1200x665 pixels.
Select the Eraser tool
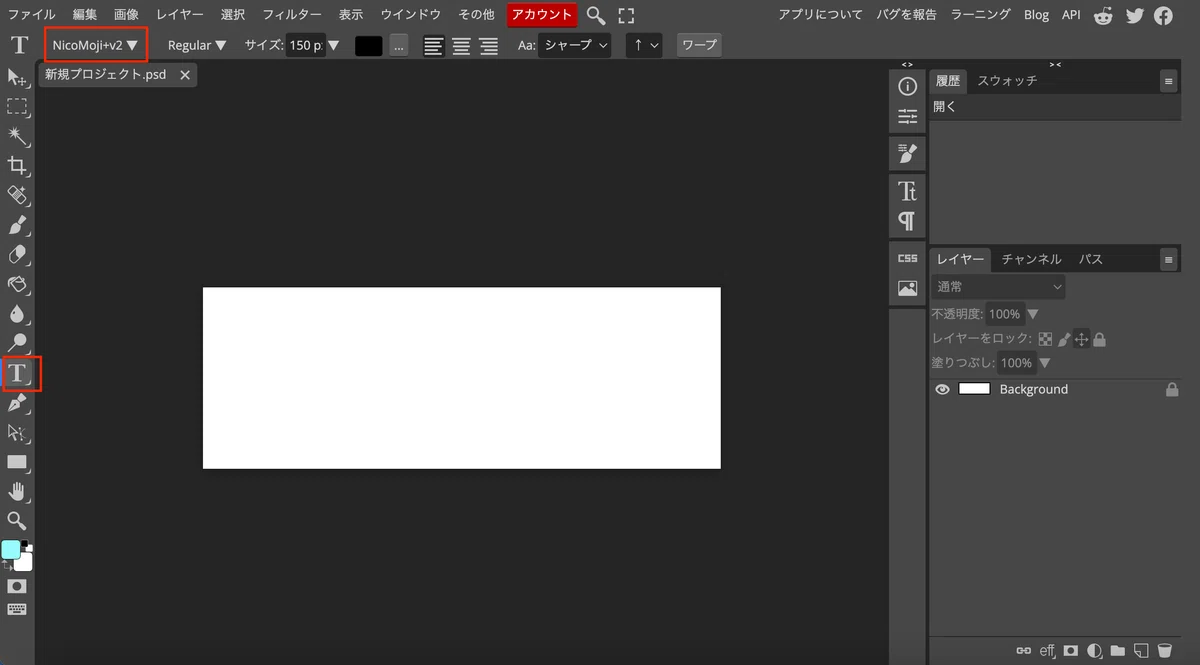(x=17, y=255)
